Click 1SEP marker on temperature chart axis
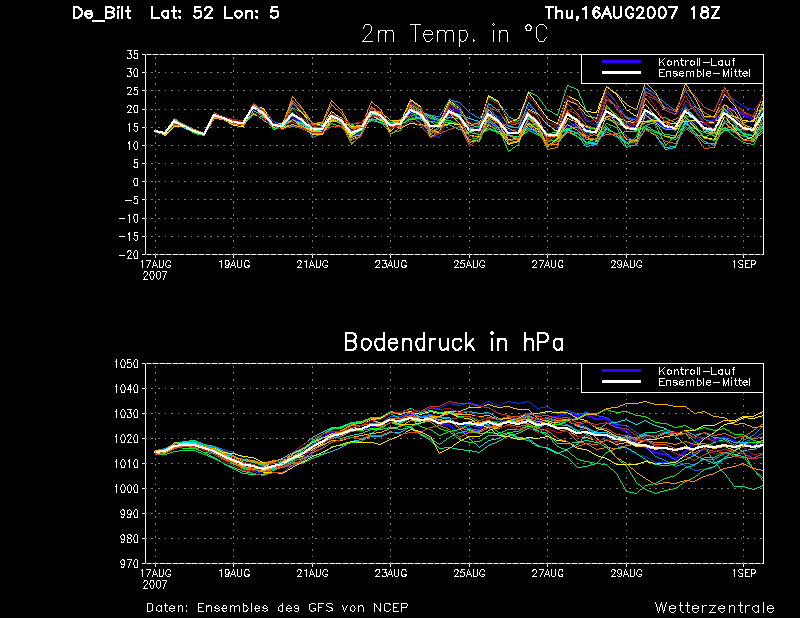 click(x=744, y=264)
